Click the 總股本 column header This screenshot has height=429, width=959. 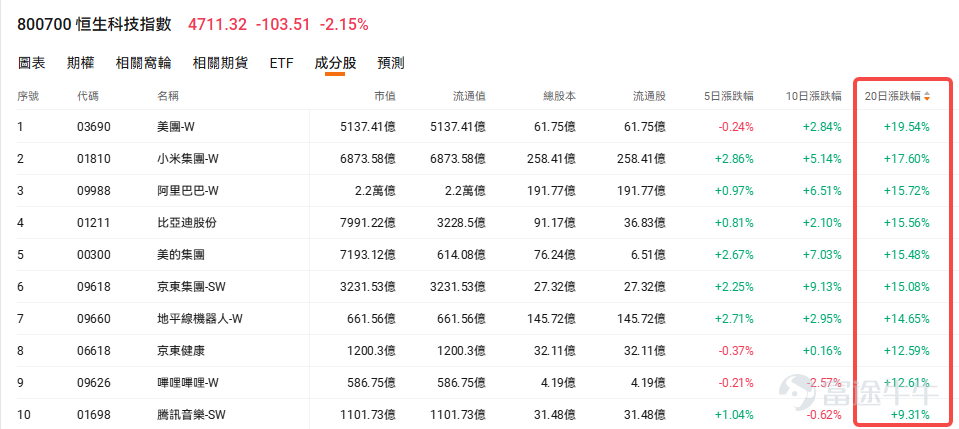tap(560, 96)
